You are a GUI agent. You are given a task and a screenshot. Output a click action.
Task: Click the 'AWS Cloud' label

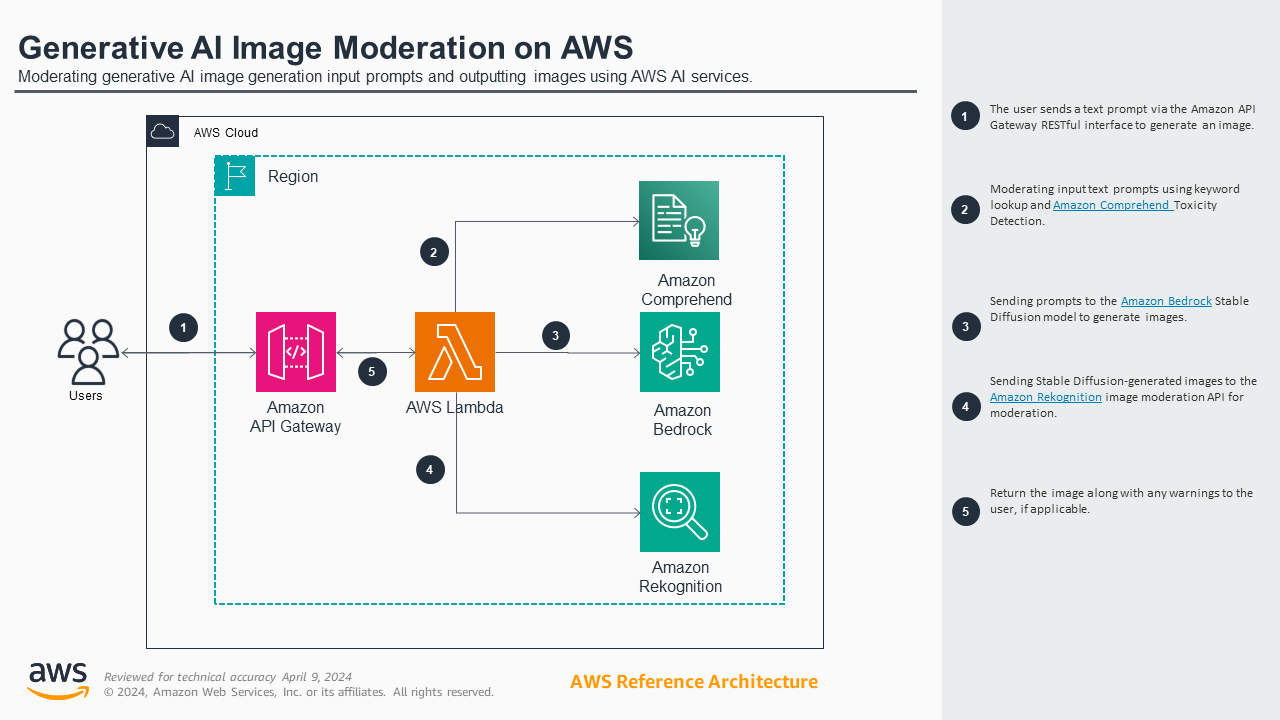(226, 133)
